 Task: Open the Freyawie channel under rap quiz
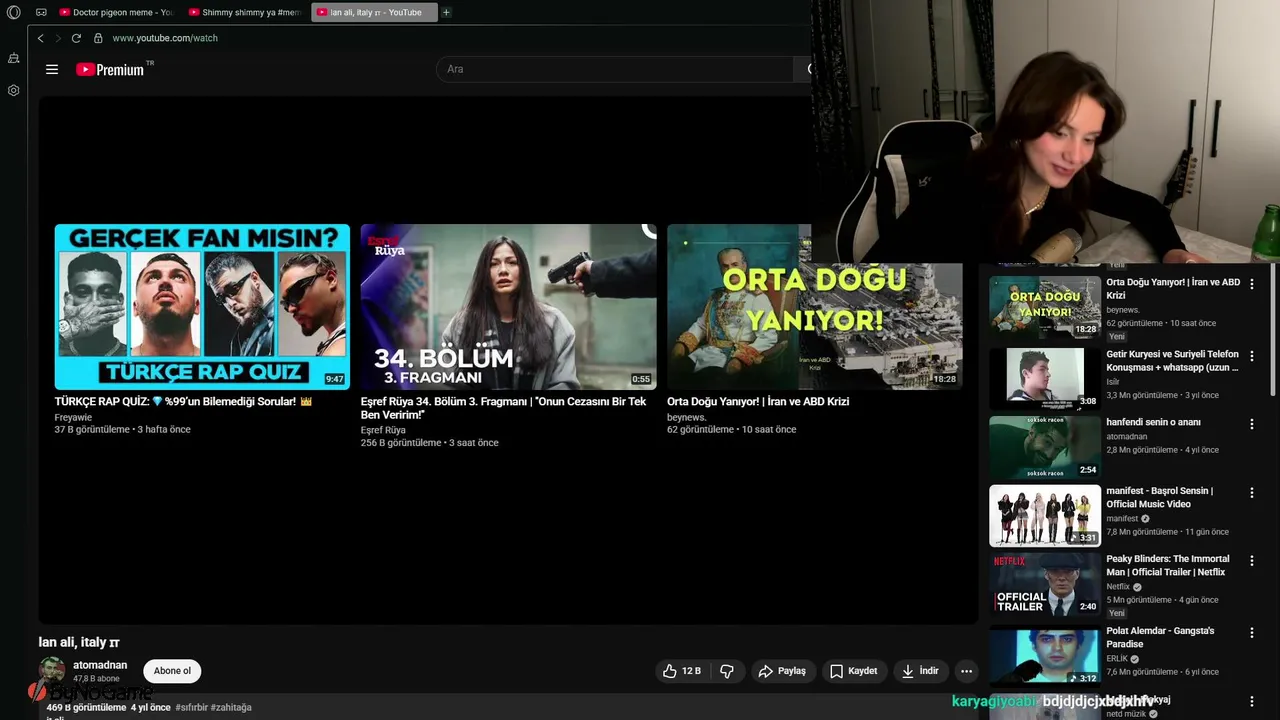(73, 417)
